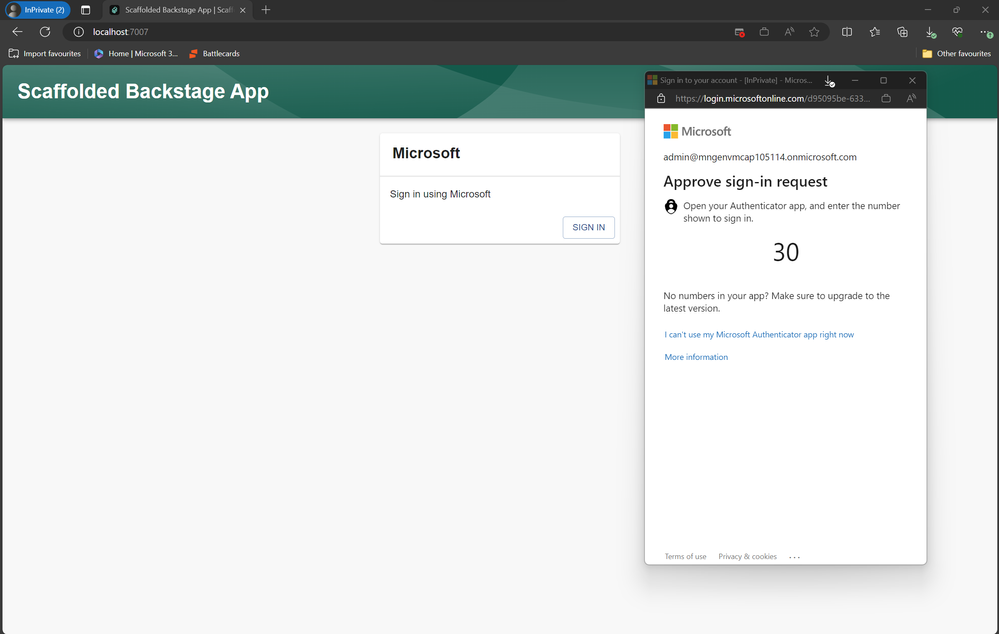
Task: Open Settings and more ellipsis menu
Action: coord(985,32)
